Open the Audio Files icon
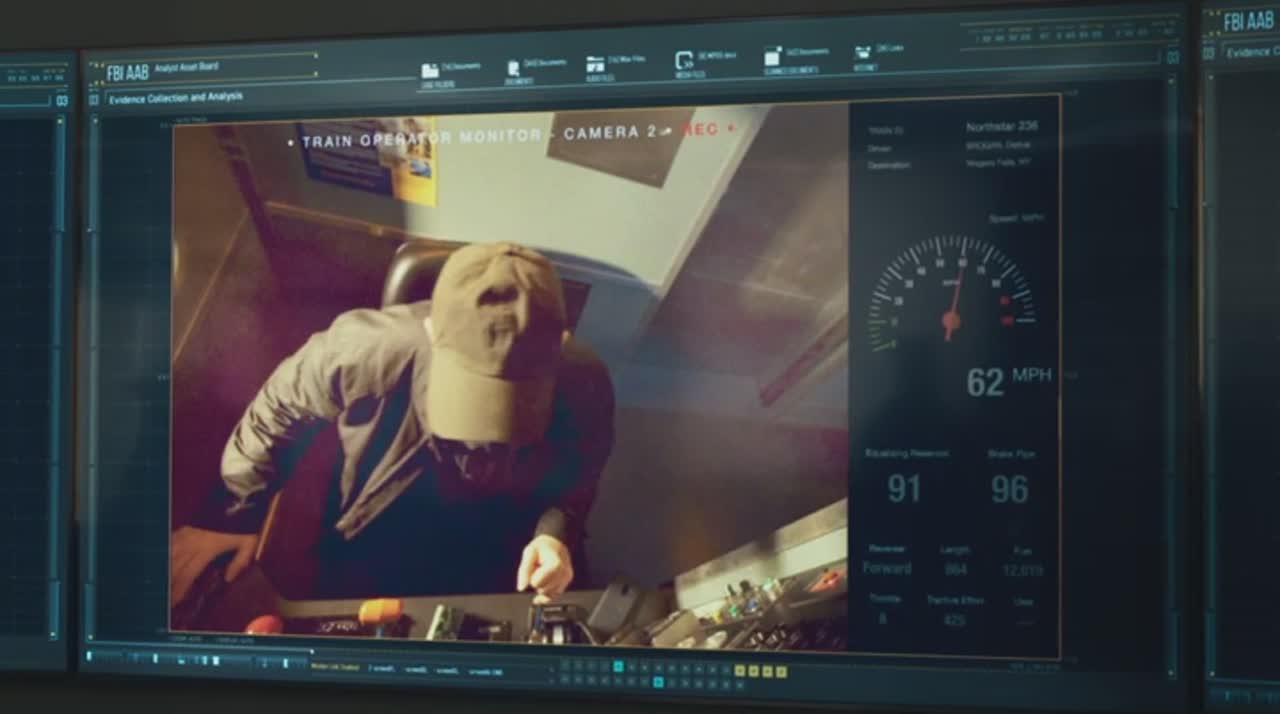 (x=595, y=65)
